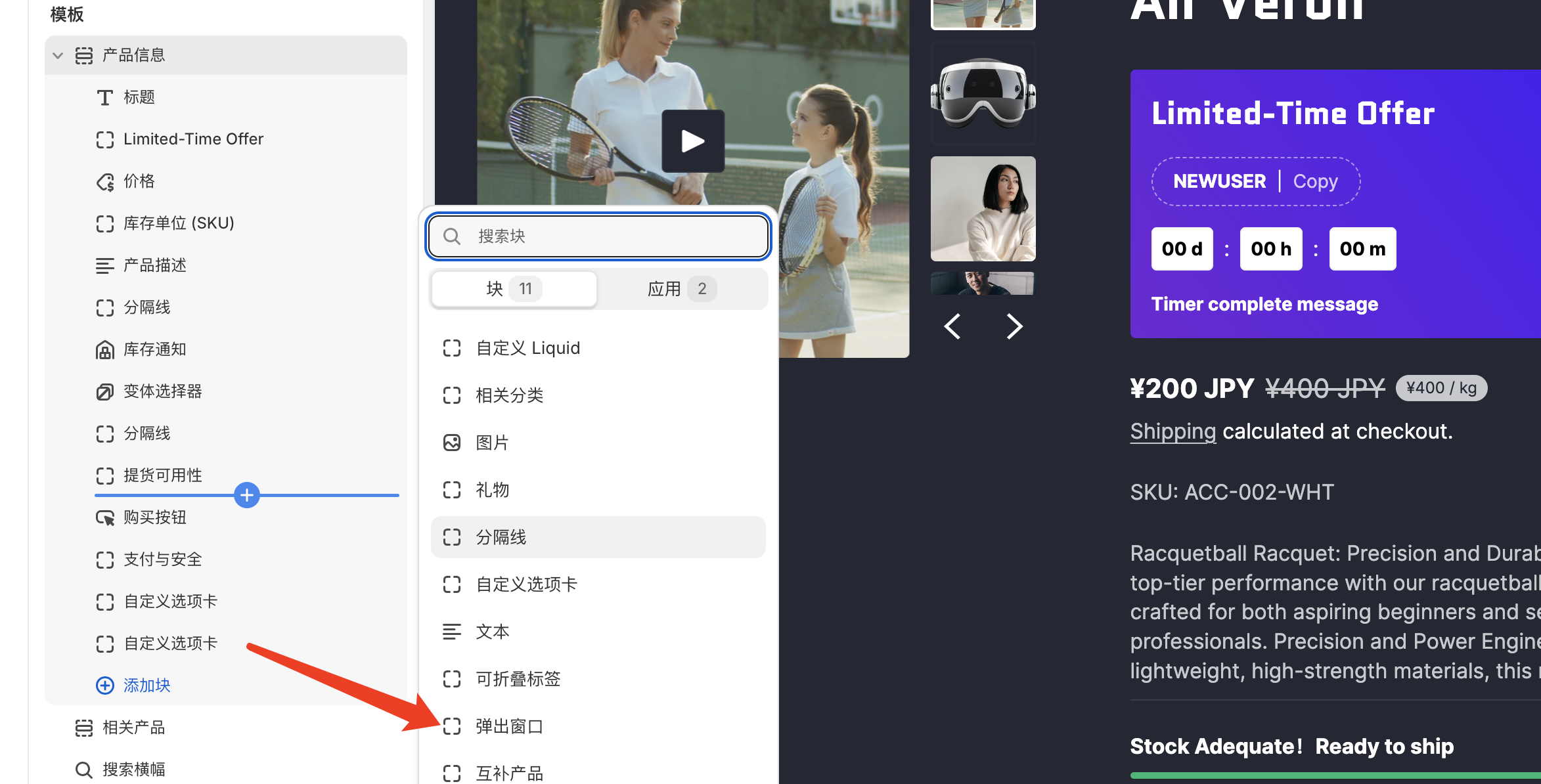Play the product video
Image resolution: width=1541 pixels, height=784 pixels.
click(x=693, y=141)
